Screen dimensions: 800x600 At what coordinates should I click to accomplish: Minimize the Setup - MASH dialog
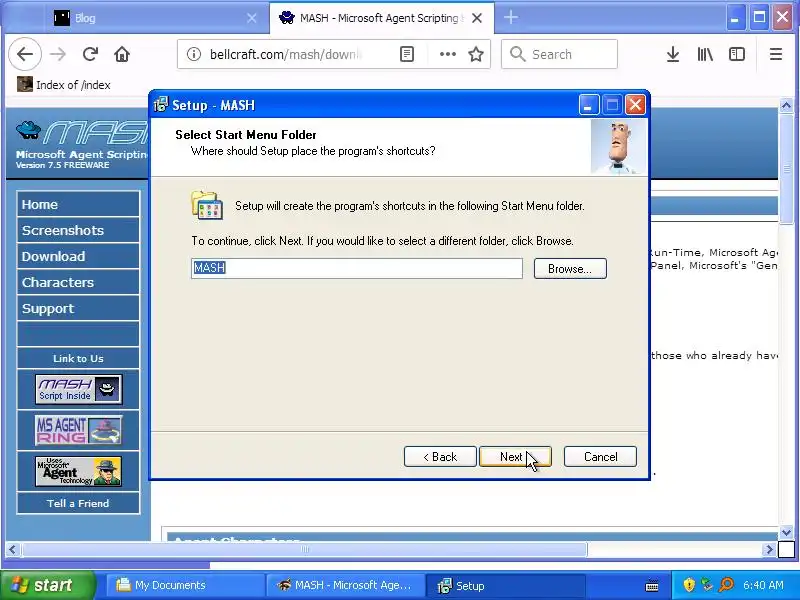(x=588, y=105)
